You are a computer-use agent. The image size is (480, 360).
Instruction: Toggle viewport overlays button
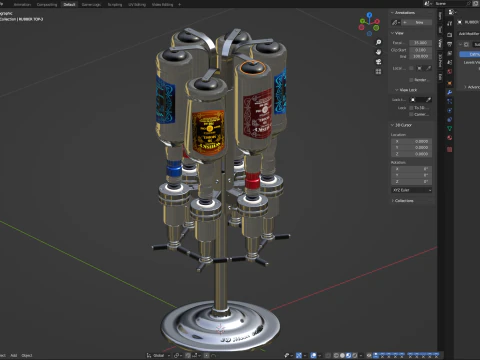(314, 355)
